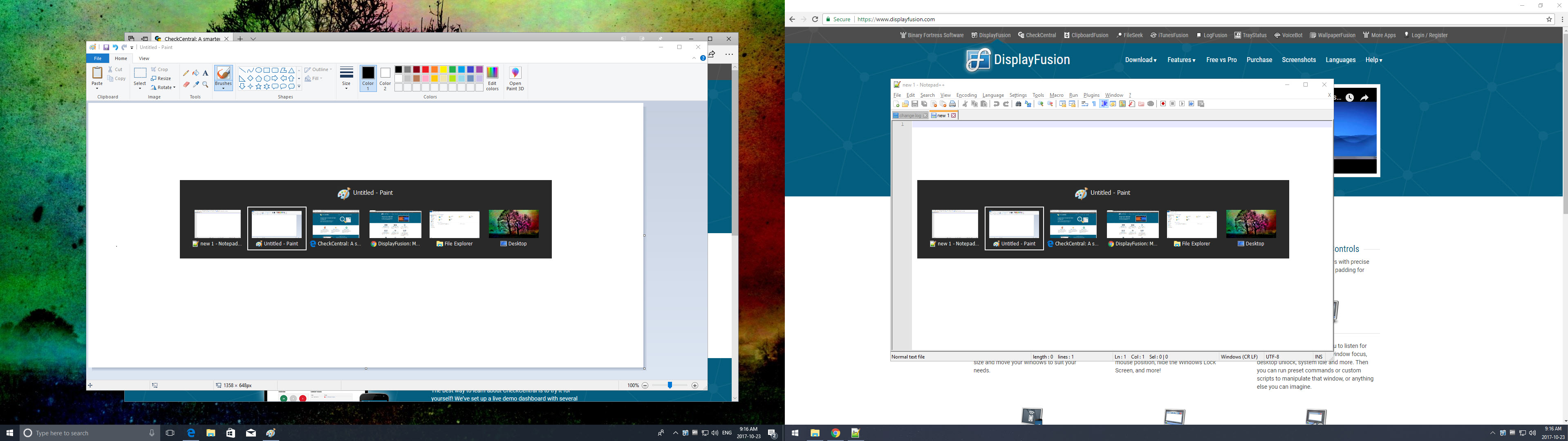Screen dimensions: 1568x441
Task: Activate the Color 1 selector in Paint
Action: (367, 78)
